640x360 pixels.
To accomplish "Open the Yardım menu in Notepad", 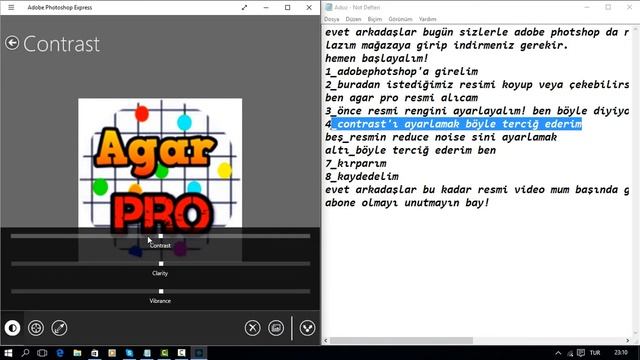I will pos(427,19).
